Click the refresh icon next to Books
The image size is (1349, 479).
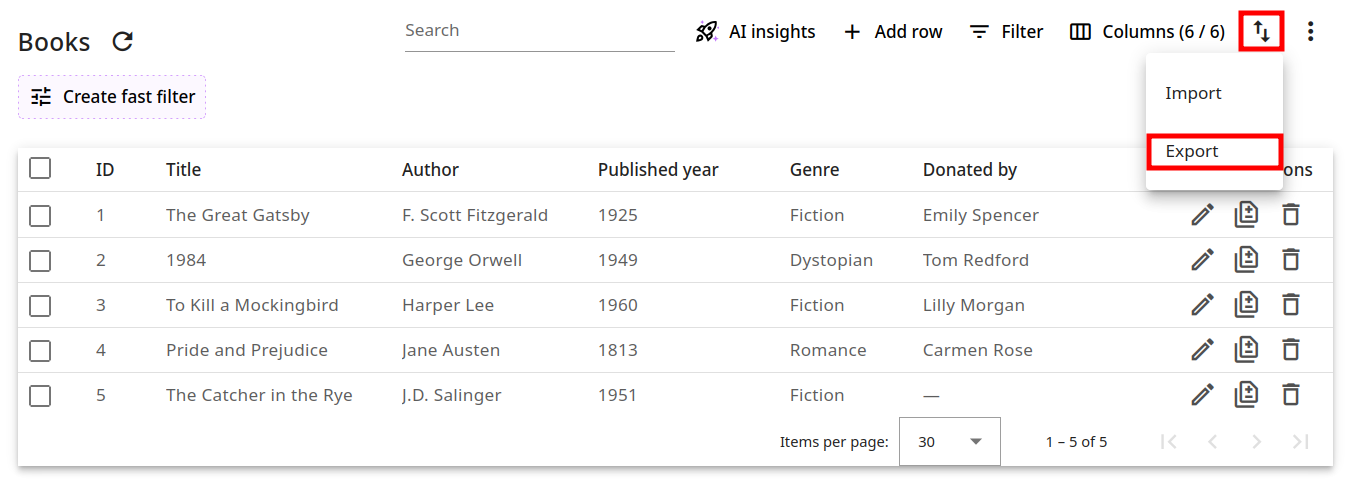coord(122,42)
